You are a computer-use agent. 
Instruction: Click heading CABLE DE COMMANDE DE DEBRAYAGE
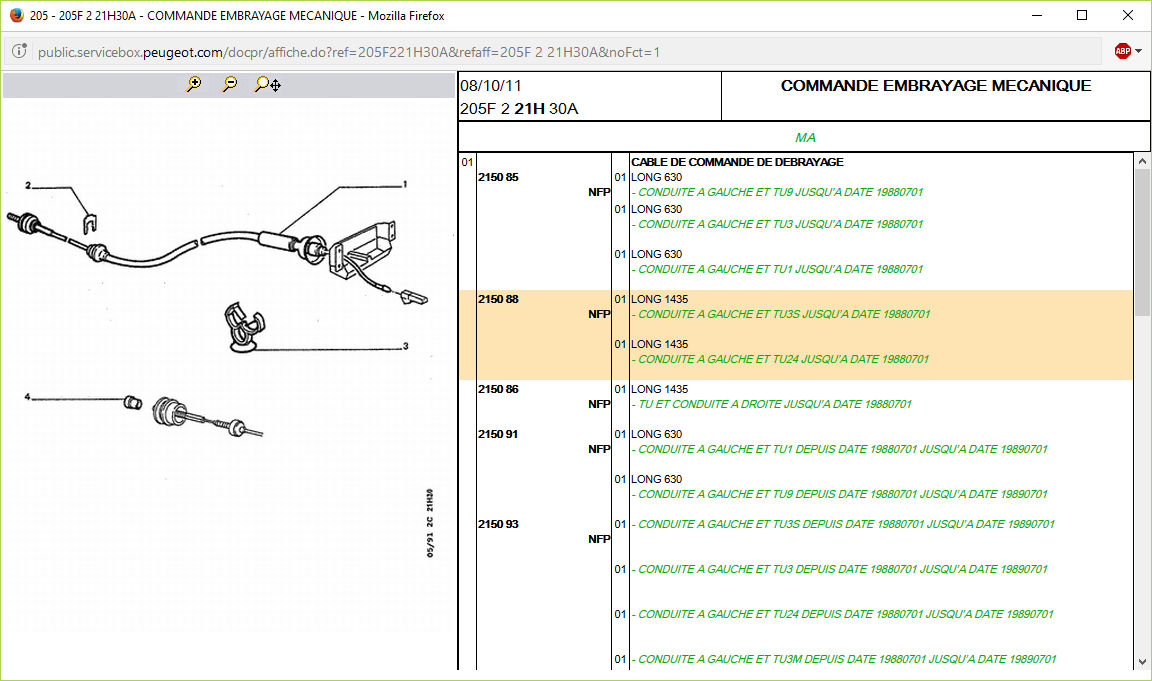point(737,162)
